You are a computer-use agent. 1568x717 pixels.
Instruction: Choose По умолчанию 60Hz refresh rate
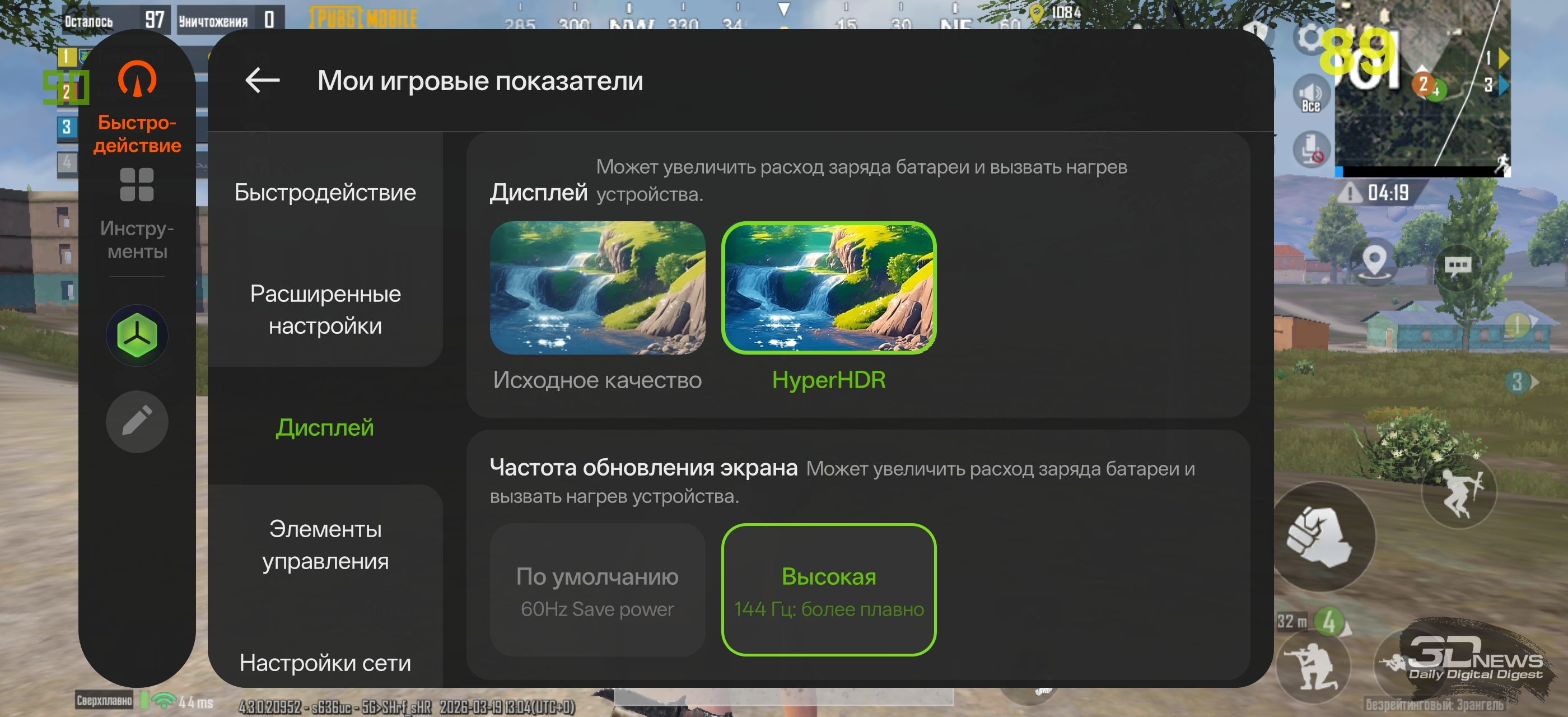click(x=597, y=590)
